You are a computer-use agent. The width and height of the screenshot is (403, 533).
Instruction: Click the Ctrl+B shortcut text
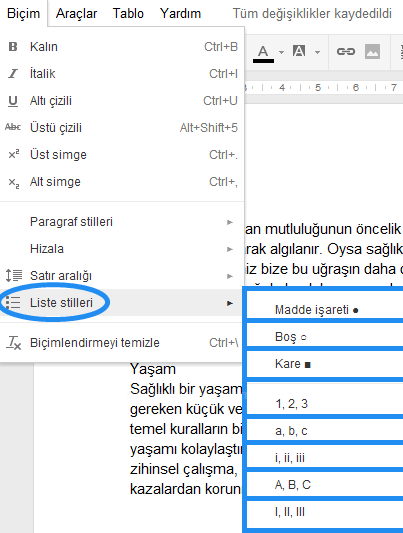(221, 47)
